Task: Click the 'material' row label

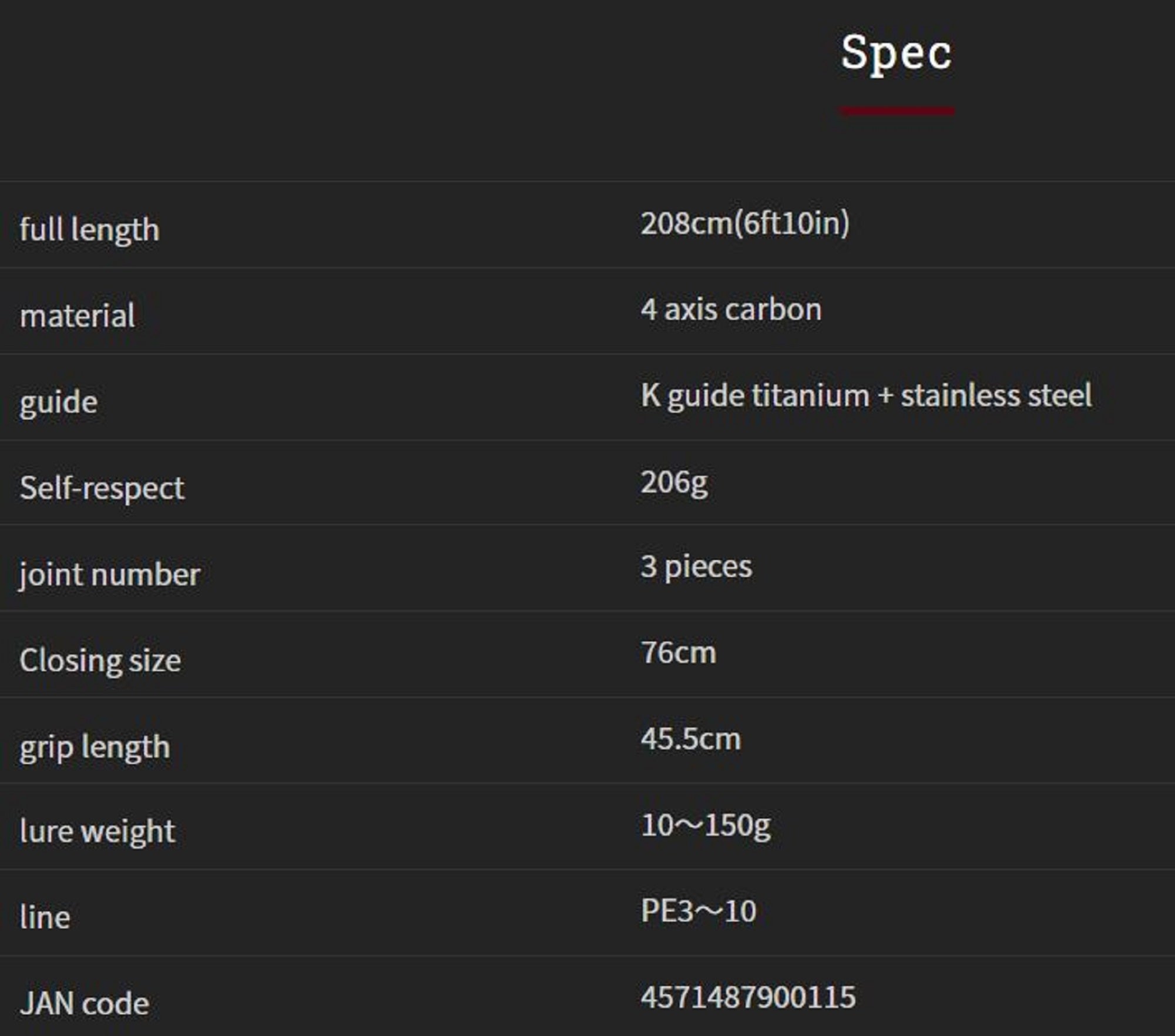Action: (78, 316)
